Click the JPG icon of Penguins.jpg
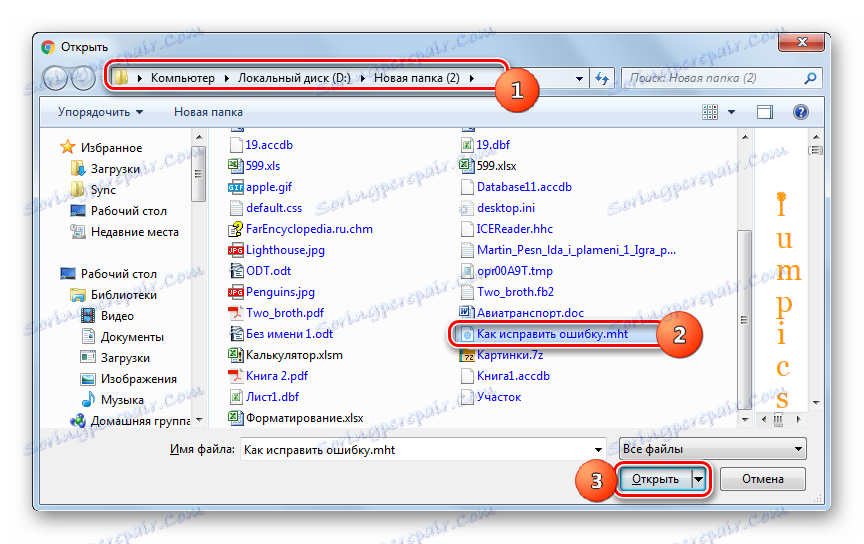 coord(236,292)
